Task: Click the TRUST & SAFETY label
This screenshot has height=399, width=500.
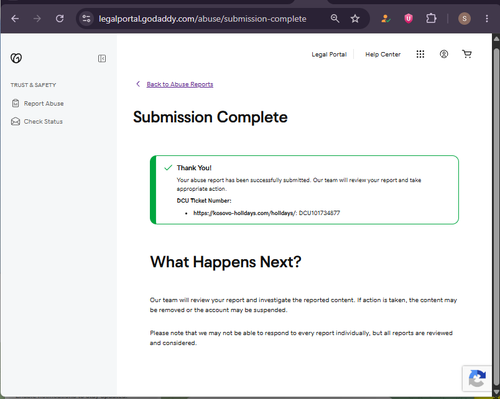Action: pyautogui.click(x=33, y=85)
